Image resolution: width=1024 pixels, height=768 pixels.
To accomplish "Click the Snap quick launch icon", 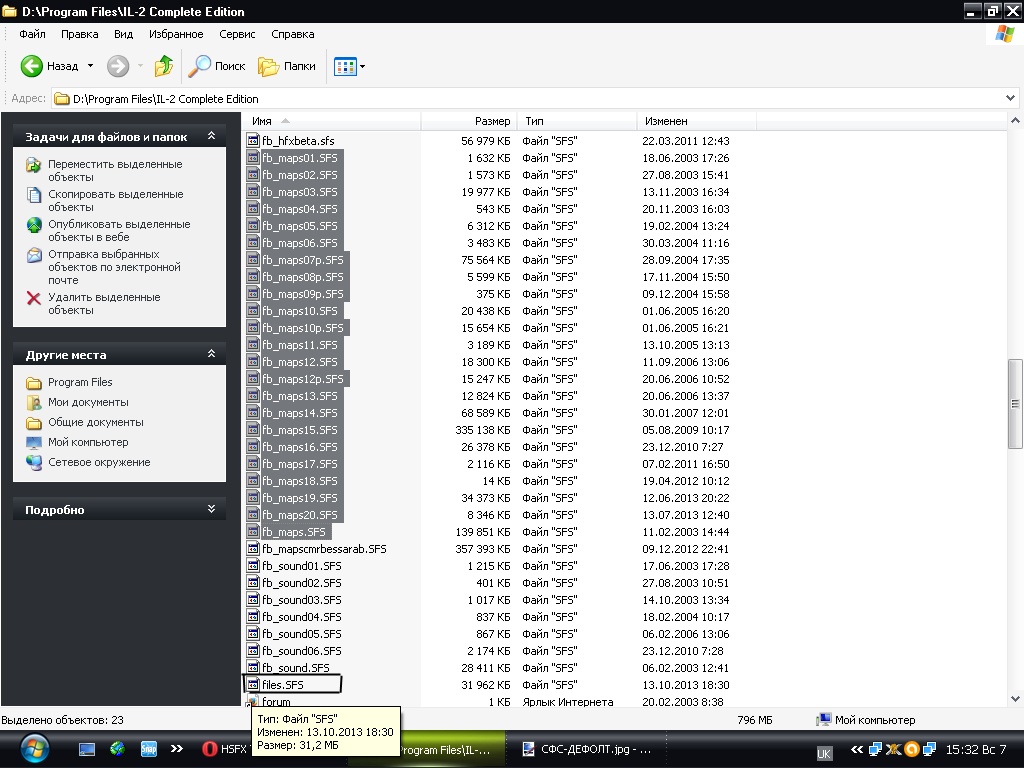I will (149, 749).
